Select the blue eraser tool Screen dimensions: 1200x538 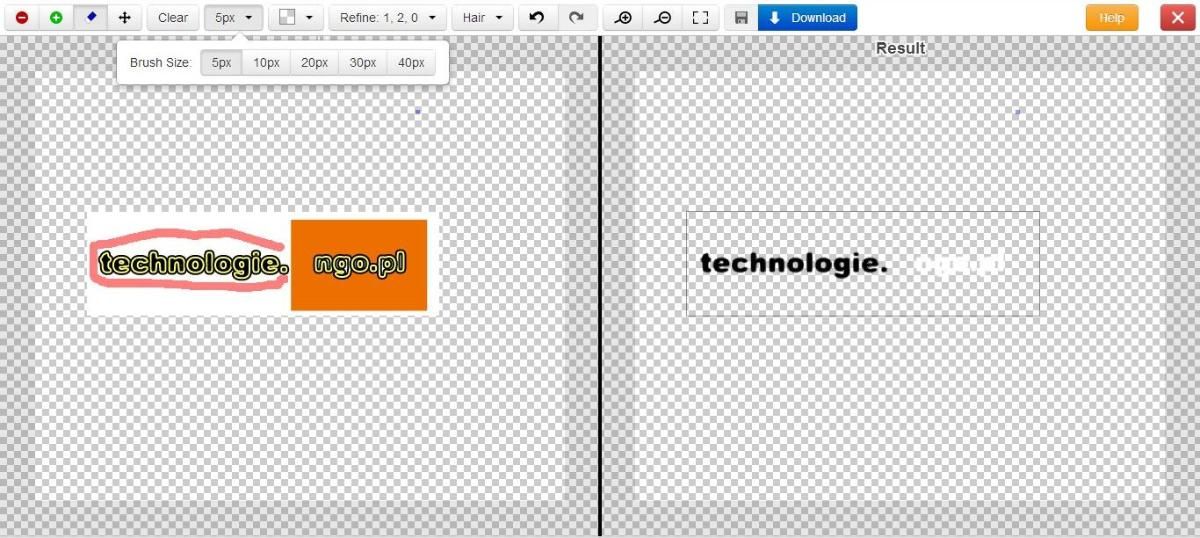[90, 18]
